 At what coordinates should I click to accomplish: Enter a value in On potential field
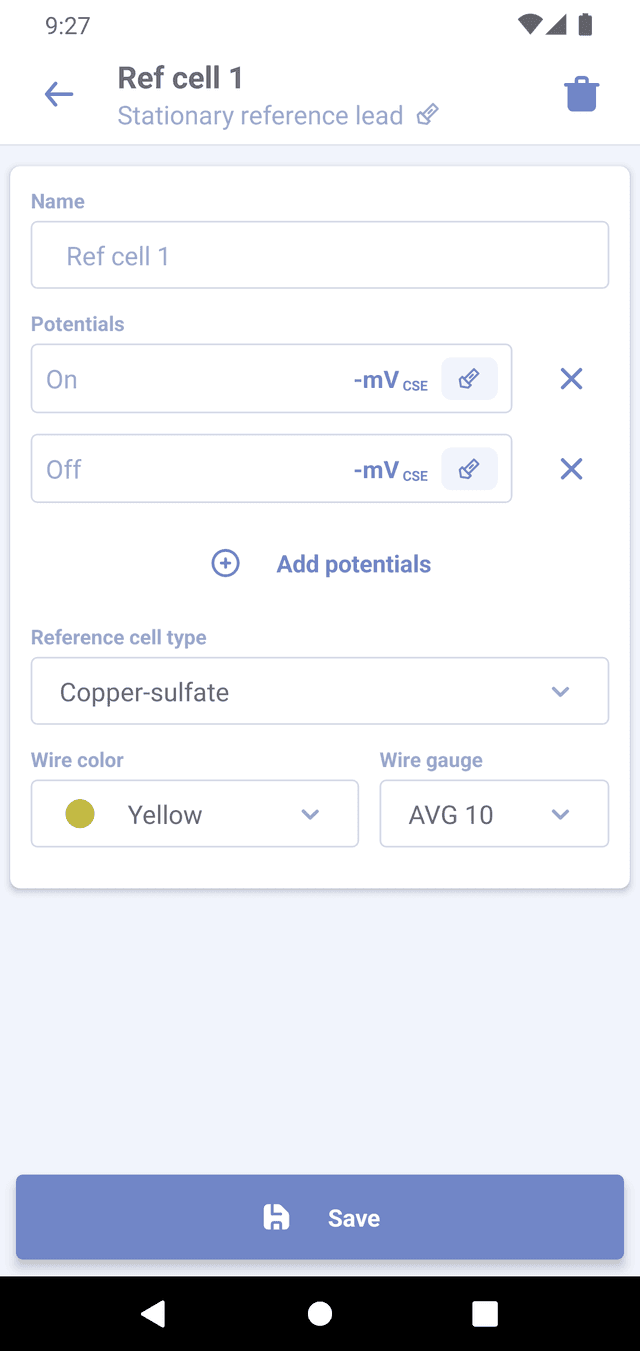click(x=190, y=379)
